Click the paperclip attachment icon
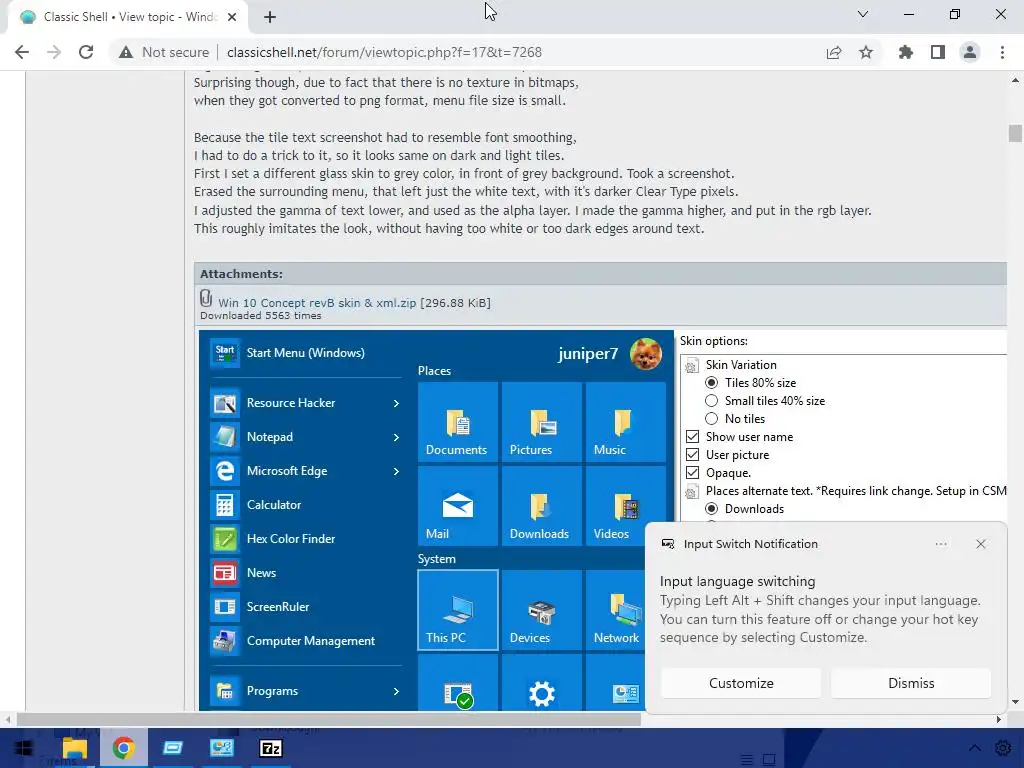This screenshot has height=768, width=1024. [x=206, y=298]
